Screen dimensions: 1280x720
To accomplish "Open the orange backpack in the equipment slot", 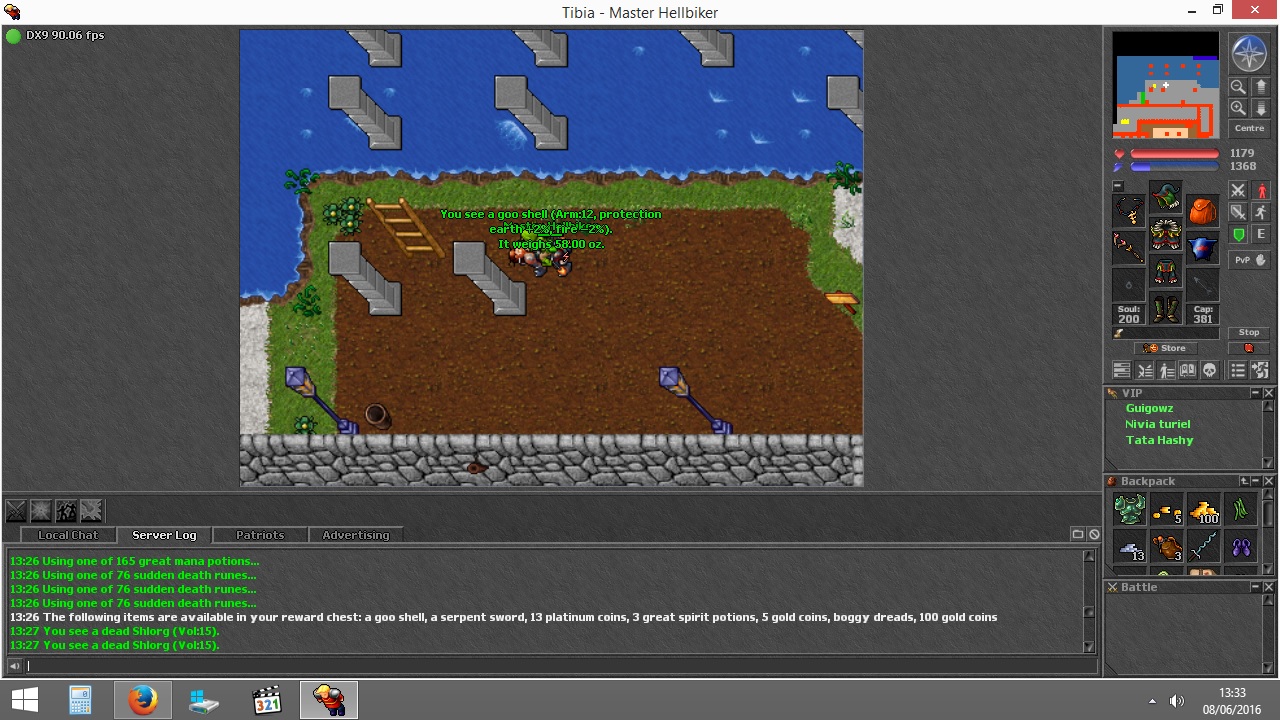I will click(x=1203, y=210).
